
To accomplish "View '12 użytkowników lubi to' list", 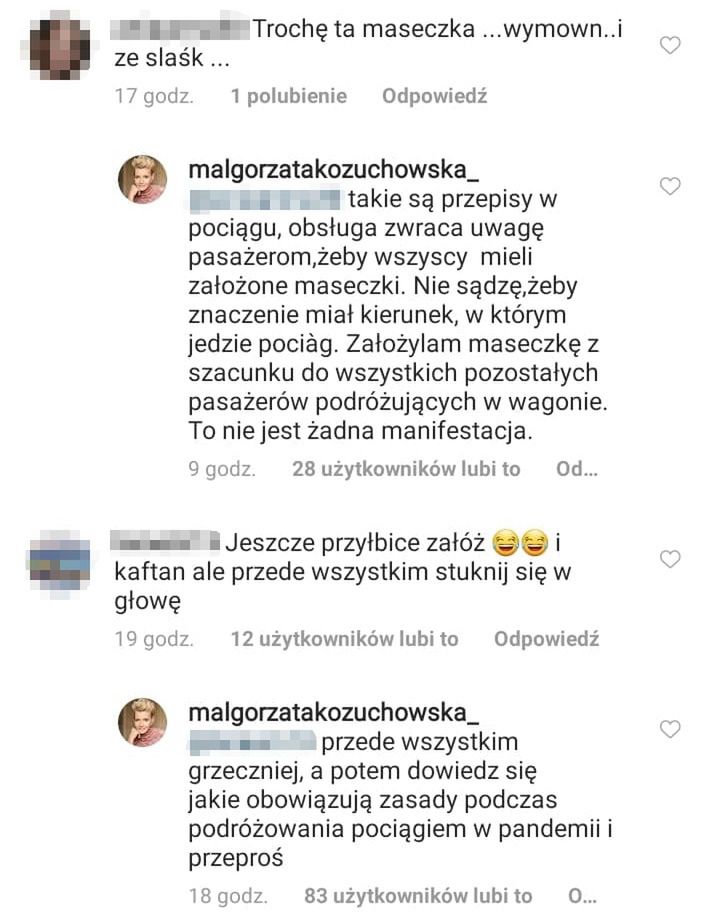I will coord(344,638).
